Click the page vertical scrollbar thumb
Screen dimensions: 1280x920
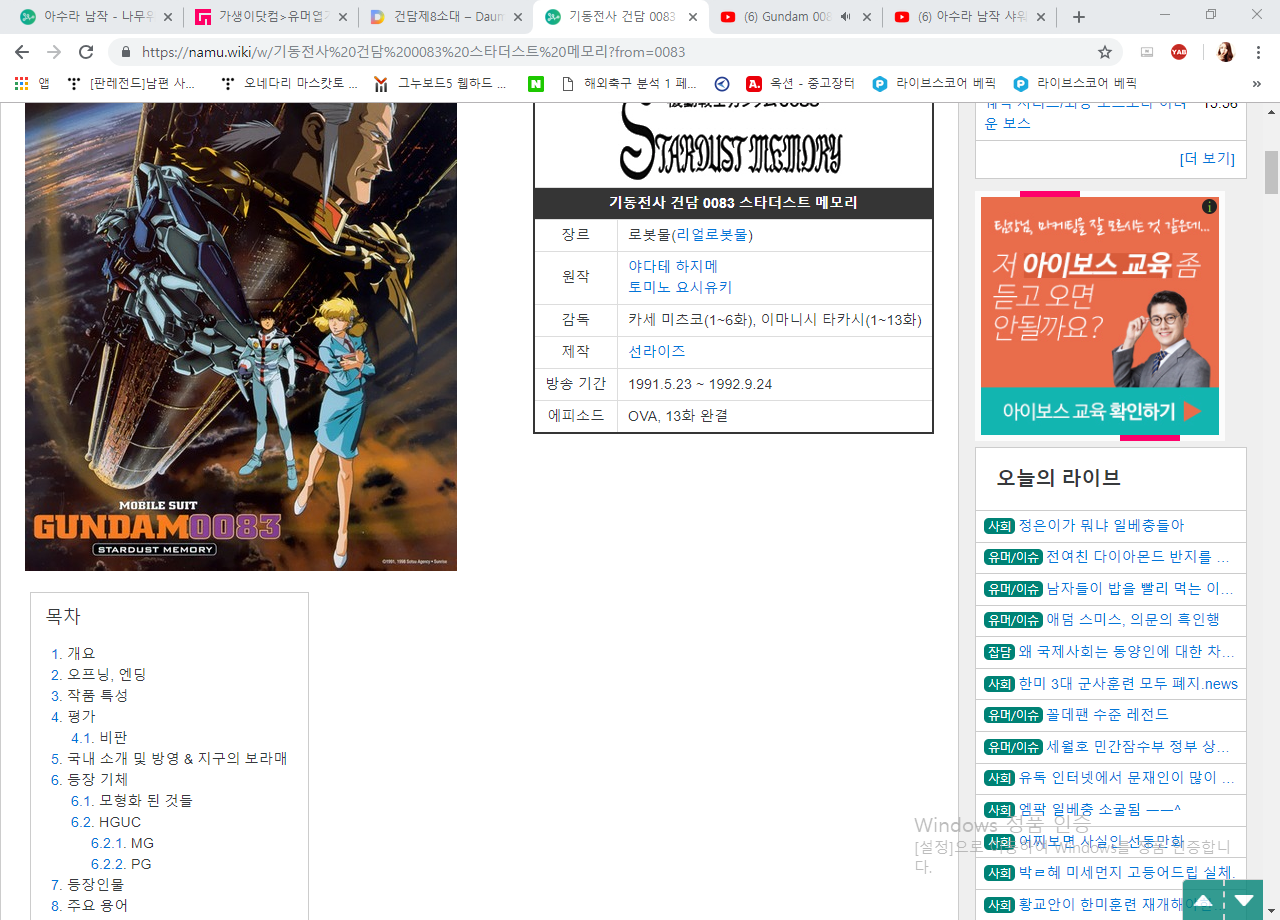(1271, 172)
